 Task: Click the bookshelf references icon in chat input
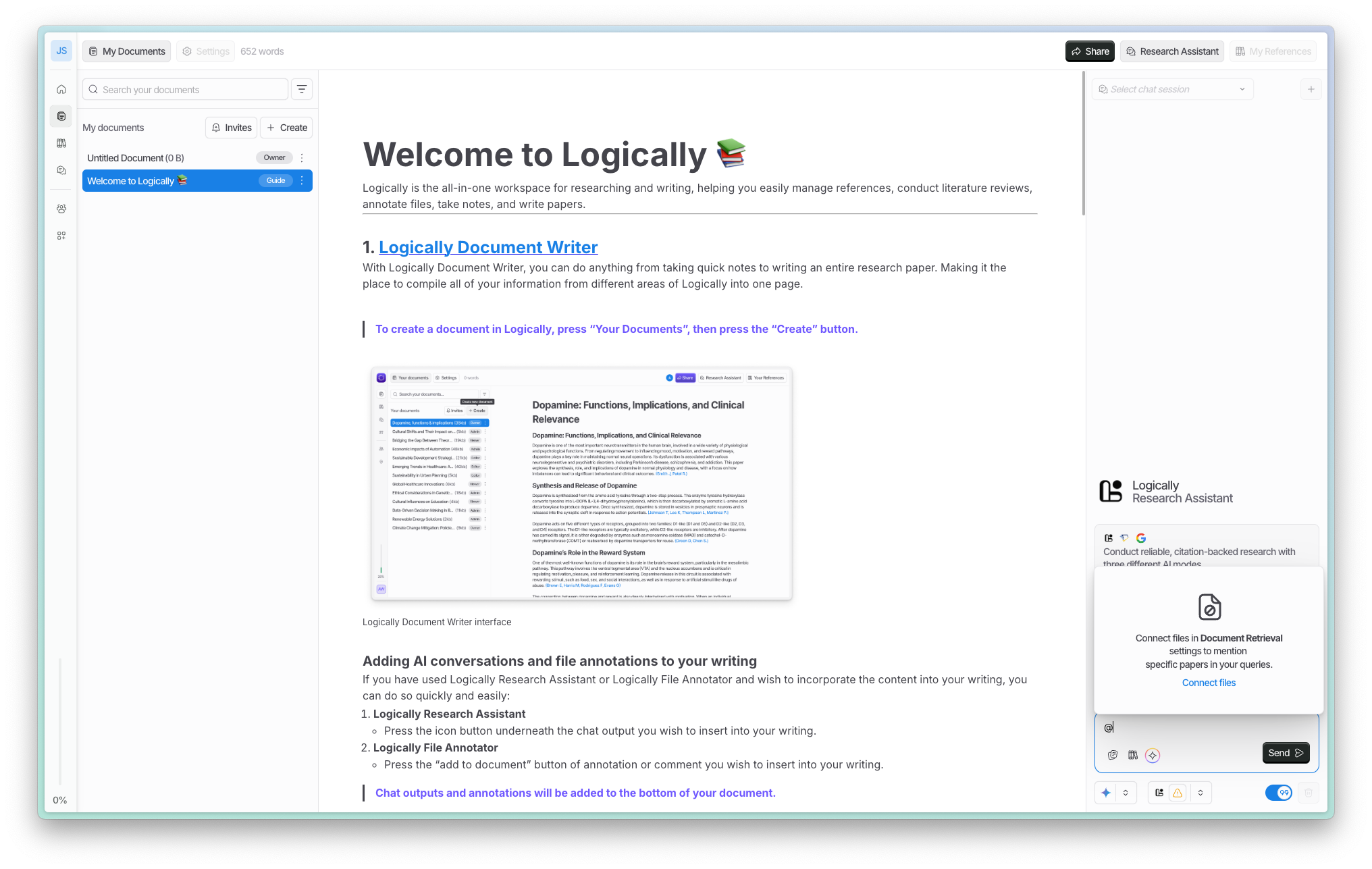[x=1133, y=755]
